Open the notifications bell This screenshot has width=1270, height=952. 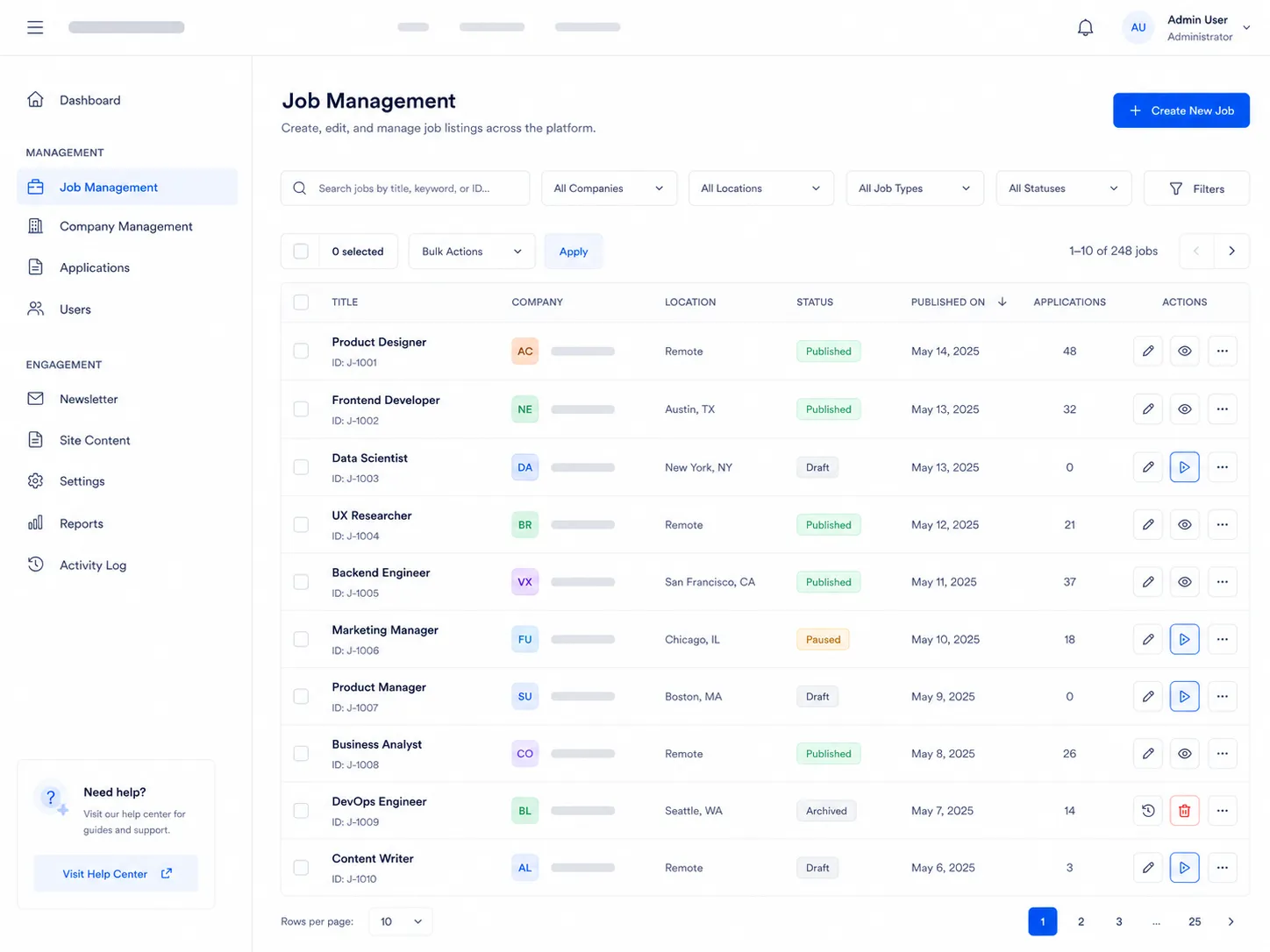pyautogui.click(x=1085, y=28)
